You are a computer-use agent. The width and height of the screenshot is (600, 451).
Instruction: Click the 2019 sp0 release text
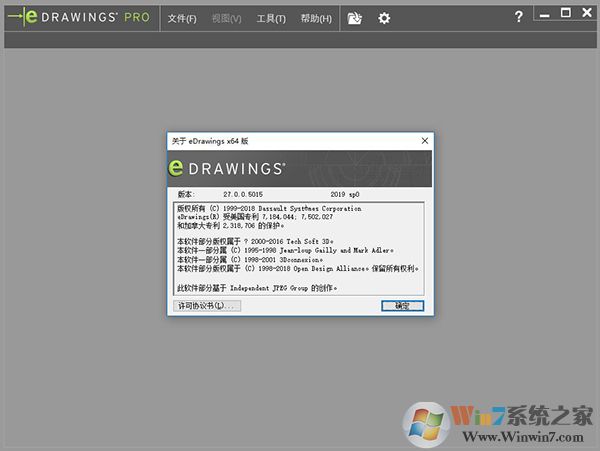click(345, 194)
